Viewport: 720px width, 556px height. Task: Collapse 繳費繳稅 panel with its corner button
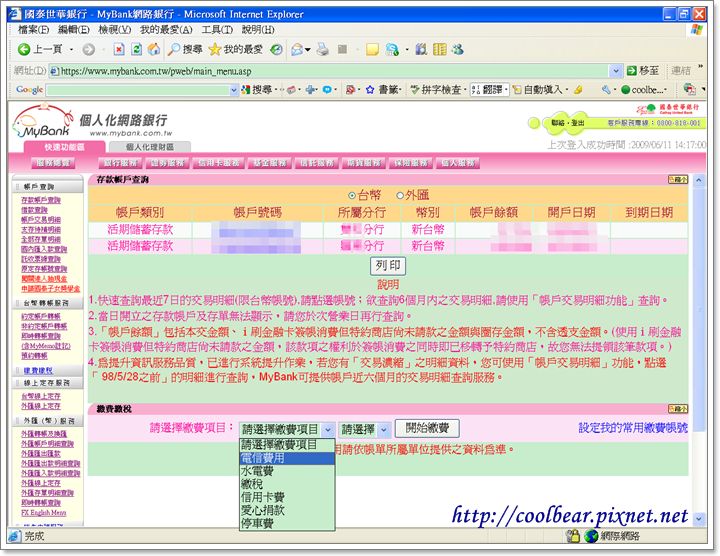click(678, 408)
